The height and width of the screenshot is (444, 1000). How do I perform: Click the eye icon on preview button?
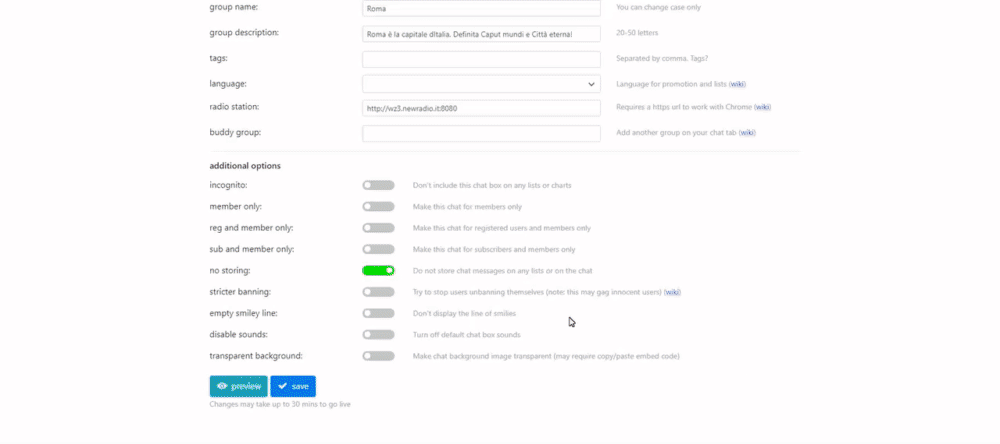click(222, 386)
